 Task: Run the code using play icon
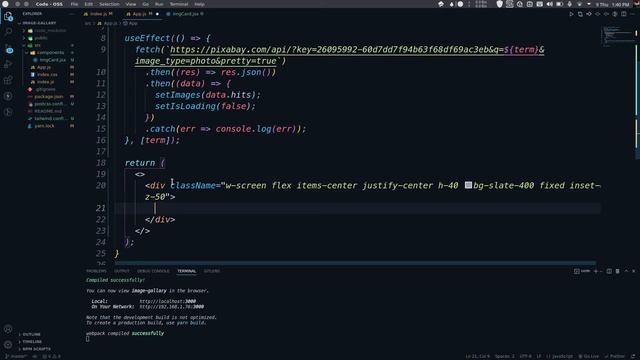point(571,14)
